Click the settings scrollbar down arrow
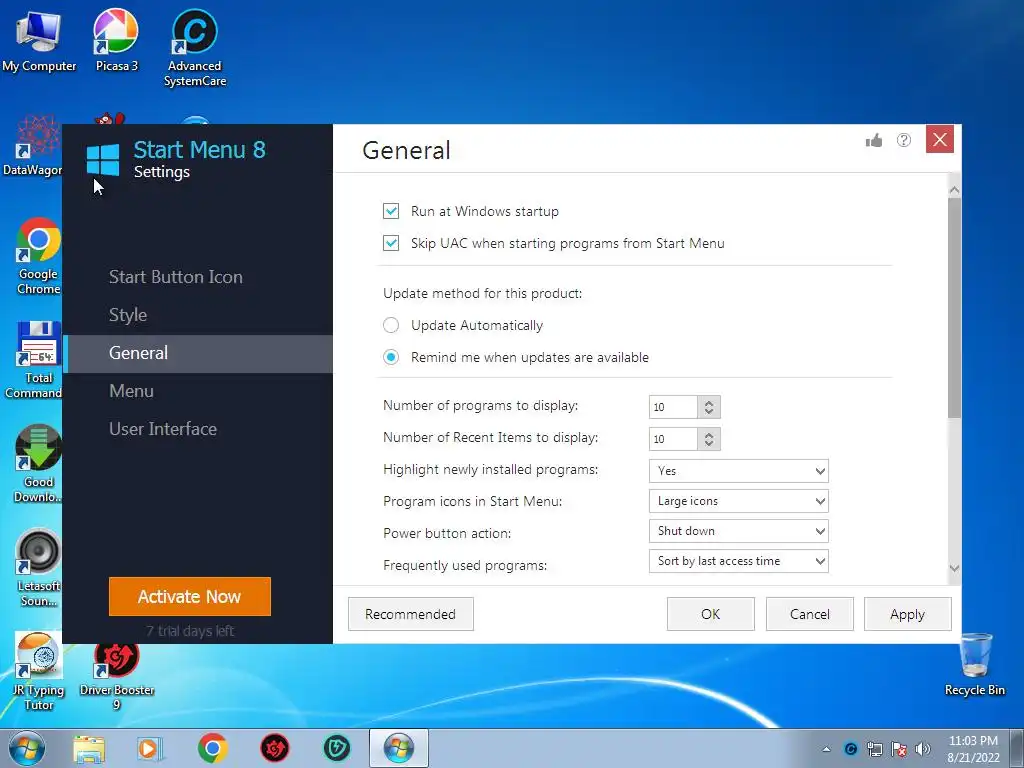This screenshot has height=768, width=1024. [954, 568]
